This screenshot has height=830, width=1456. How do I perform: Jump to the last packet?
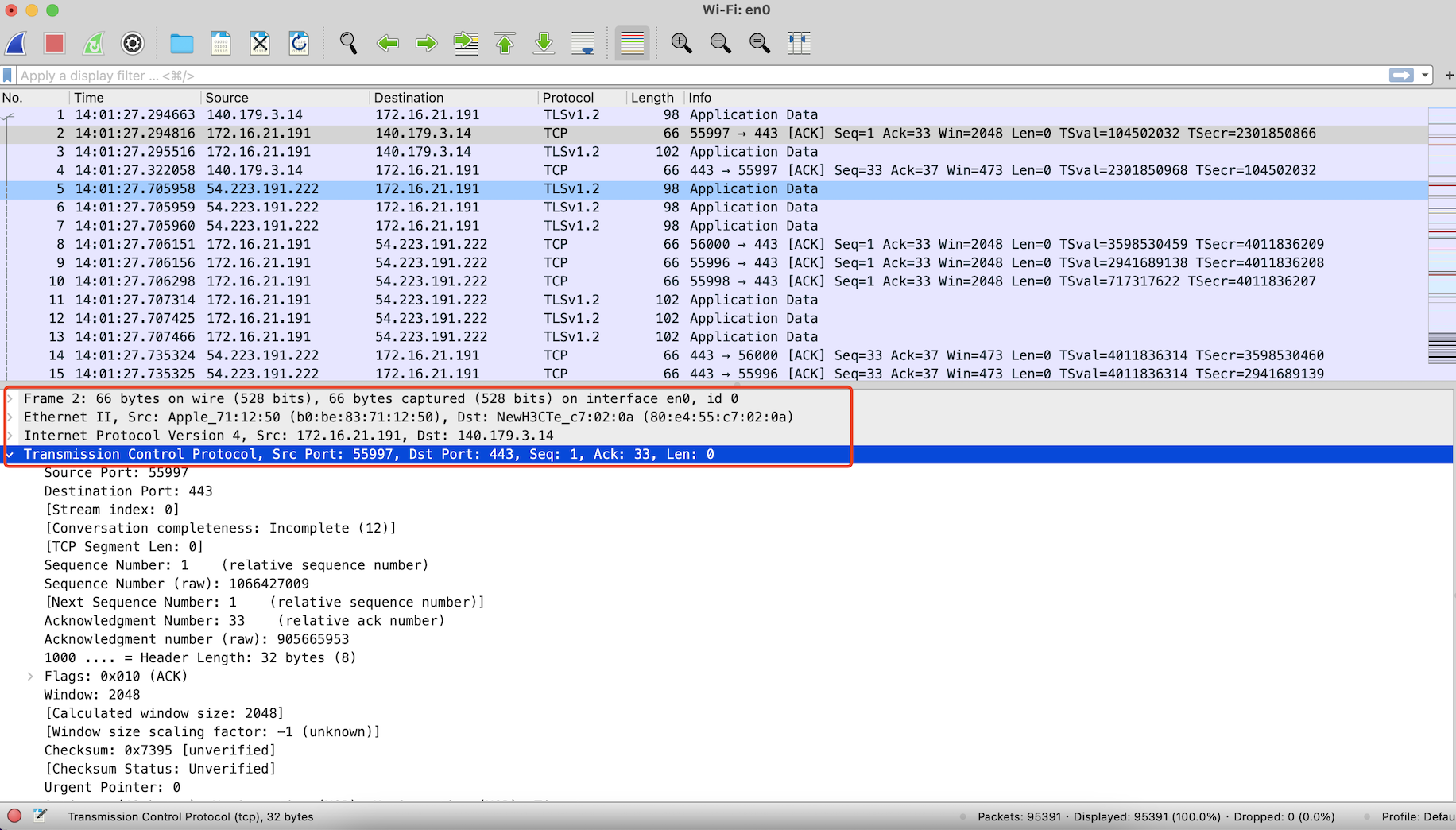point(544,43)
